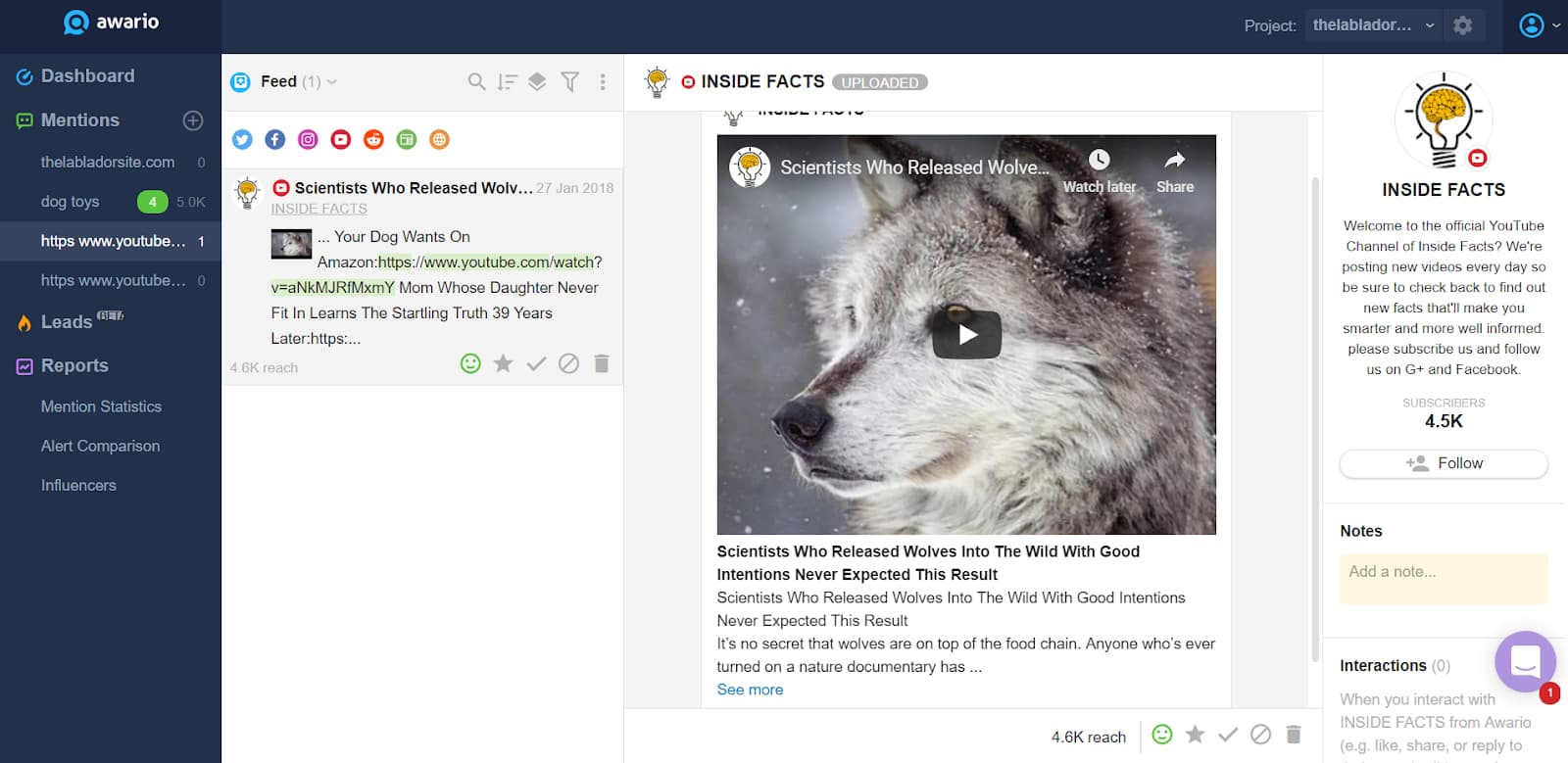Click the Follow button
Image resolution: width=1568 pixels, height=763 pixels.
(1444, 463)
